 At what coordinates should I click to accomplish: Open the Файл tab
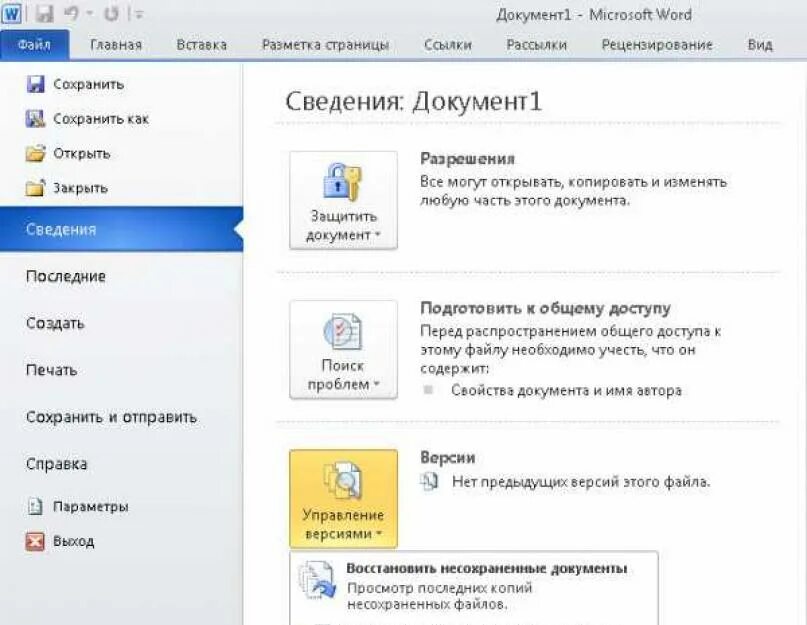coord(34,45)
